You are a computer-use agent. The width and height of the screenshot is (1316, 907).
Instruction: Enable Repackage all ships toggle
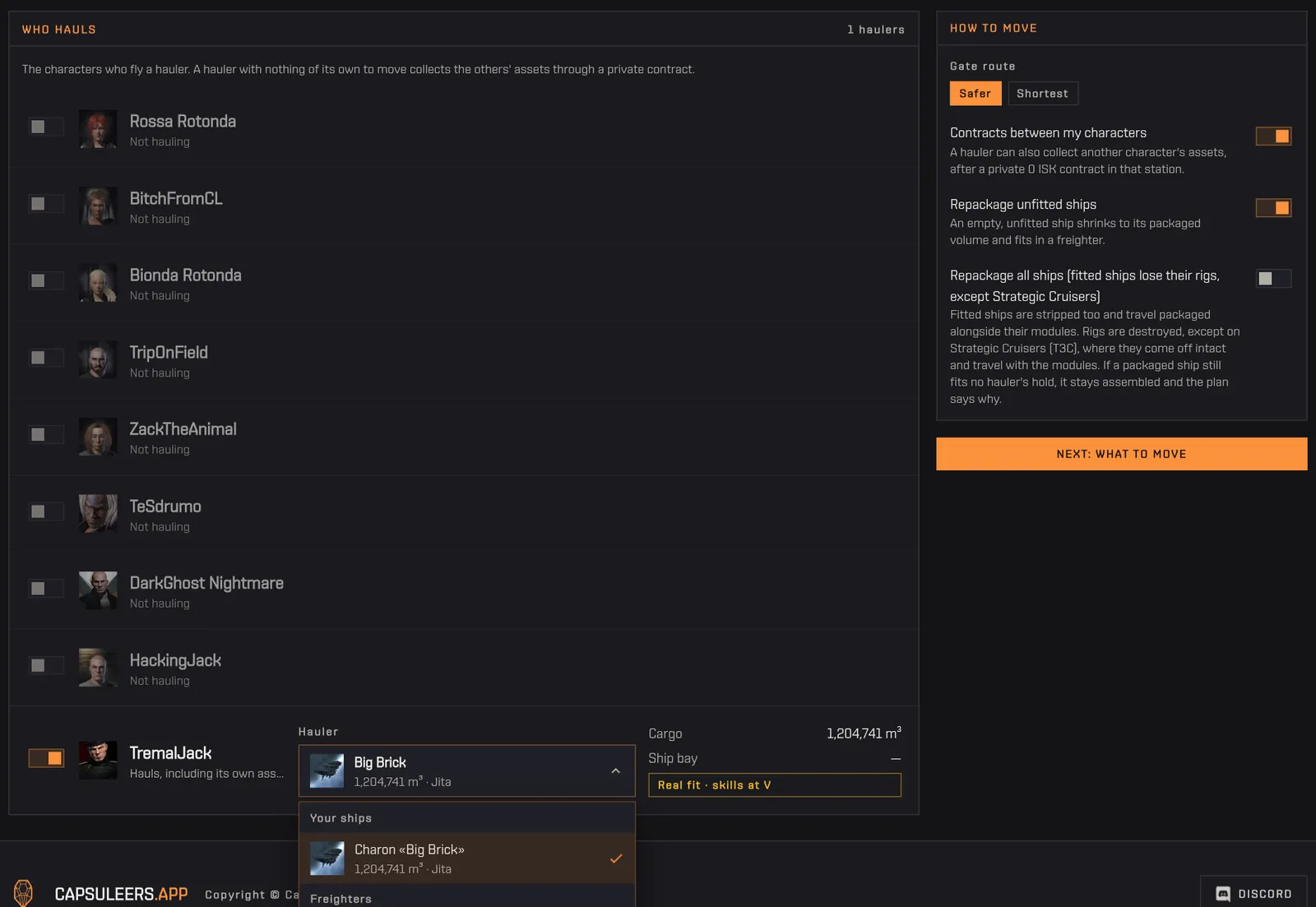[x=1273, y=279]
